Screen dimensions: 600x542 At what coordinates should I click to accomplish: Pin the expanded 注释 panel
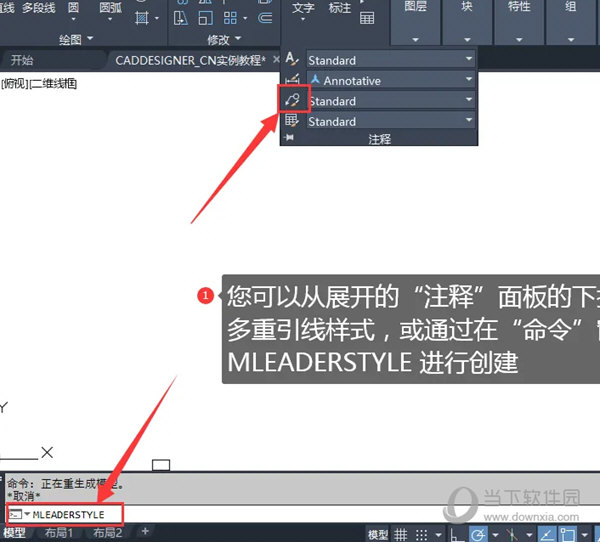click(x=289, y=137)
